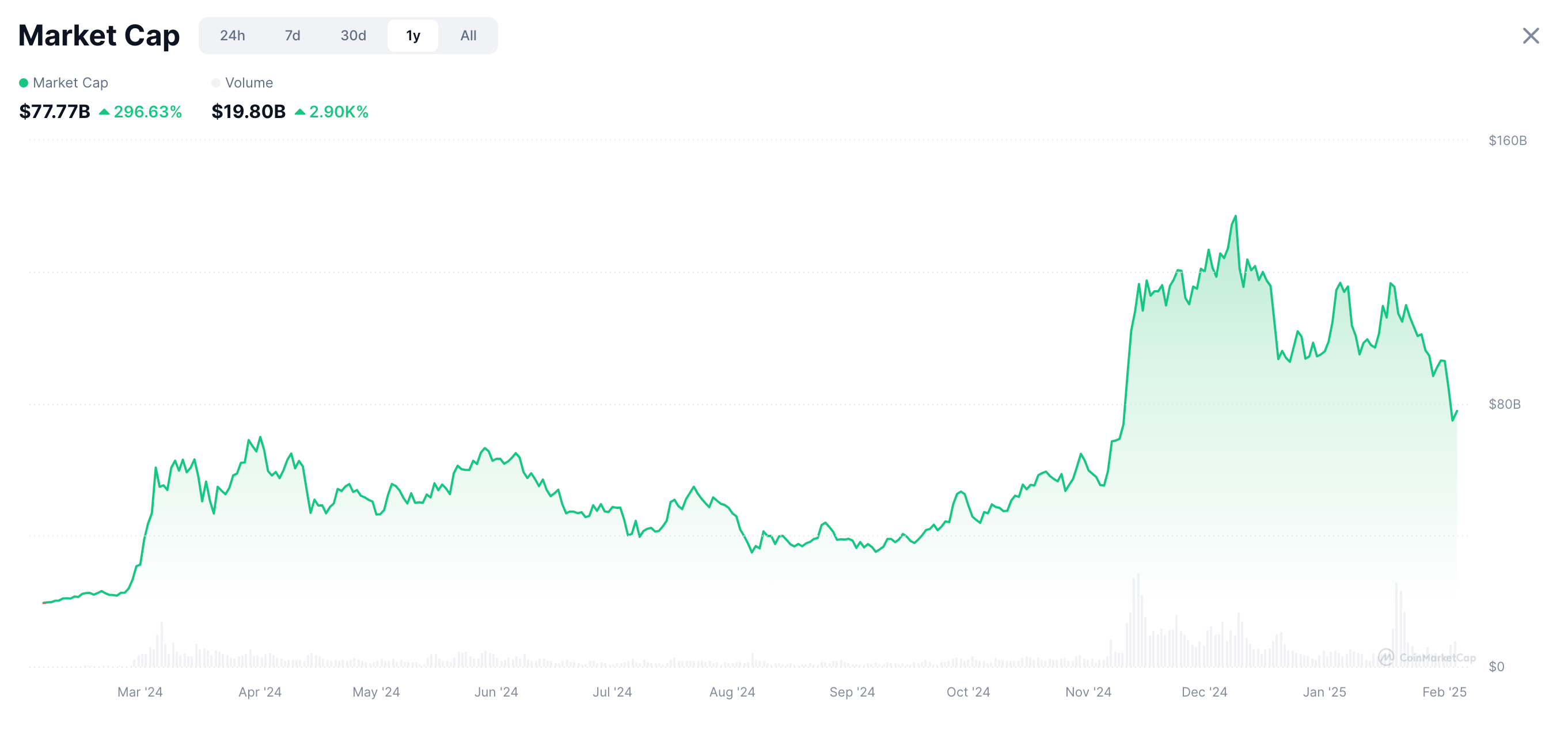Select the 1y time range tab
Screen dimensions: 1568x738
[x=413, y=36]
